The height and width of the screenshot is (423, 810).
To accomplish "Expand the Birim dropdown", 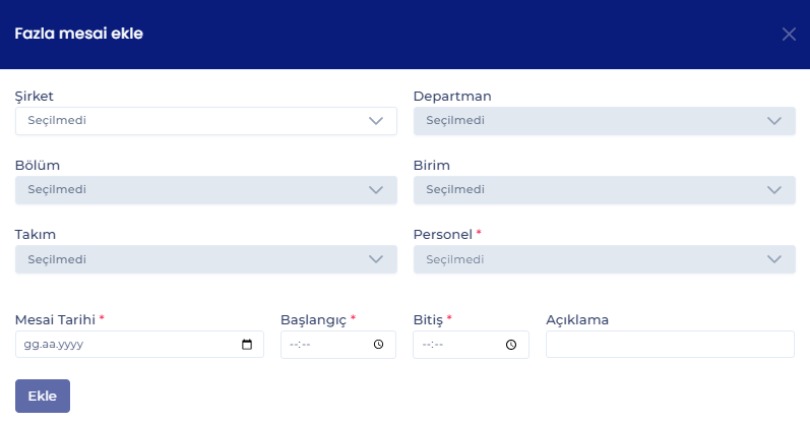I will coord(590,190).
